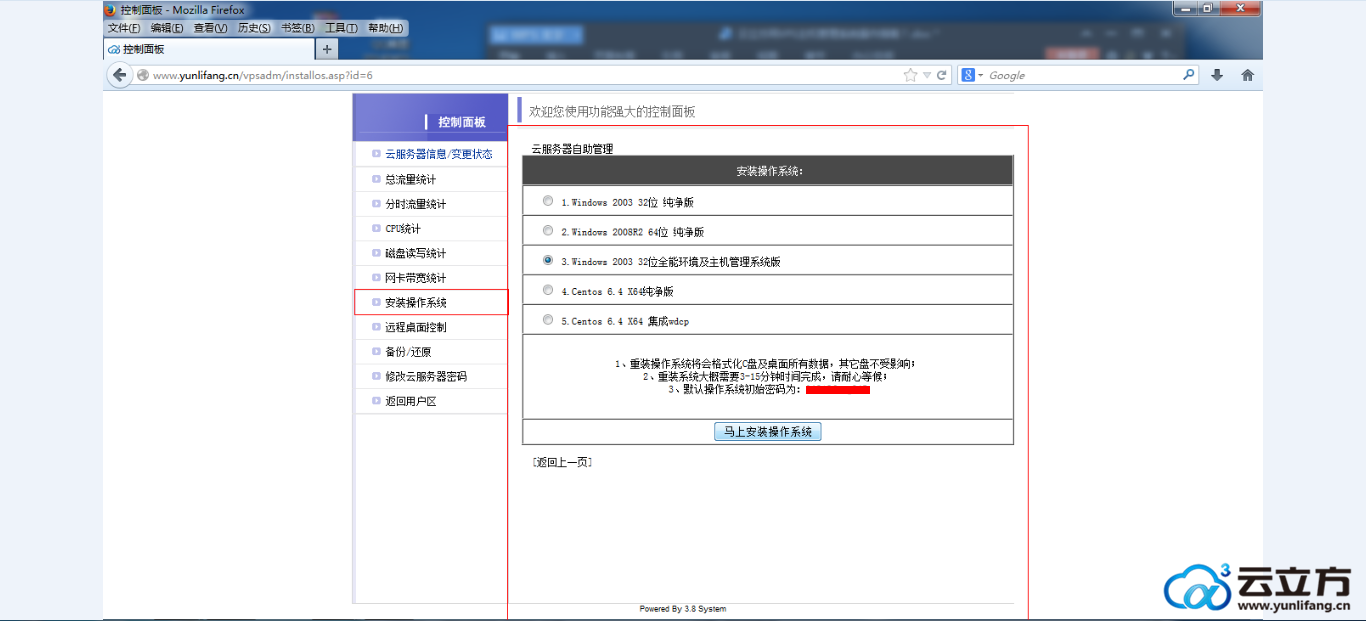Open a new tab with the plus button
Screen dimensions: 1366x621
[327, 49]
